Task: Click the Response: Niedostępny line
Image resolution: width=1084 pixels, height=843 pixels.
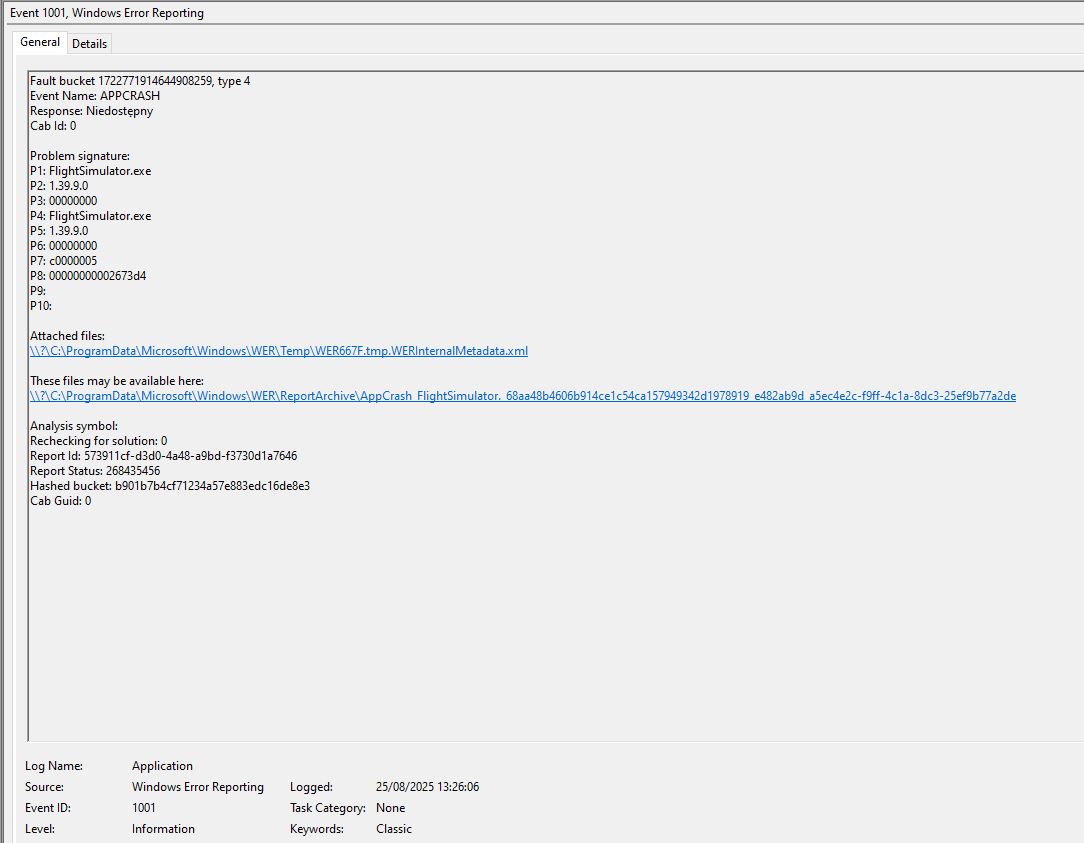Action: click(x=91, y=111)
